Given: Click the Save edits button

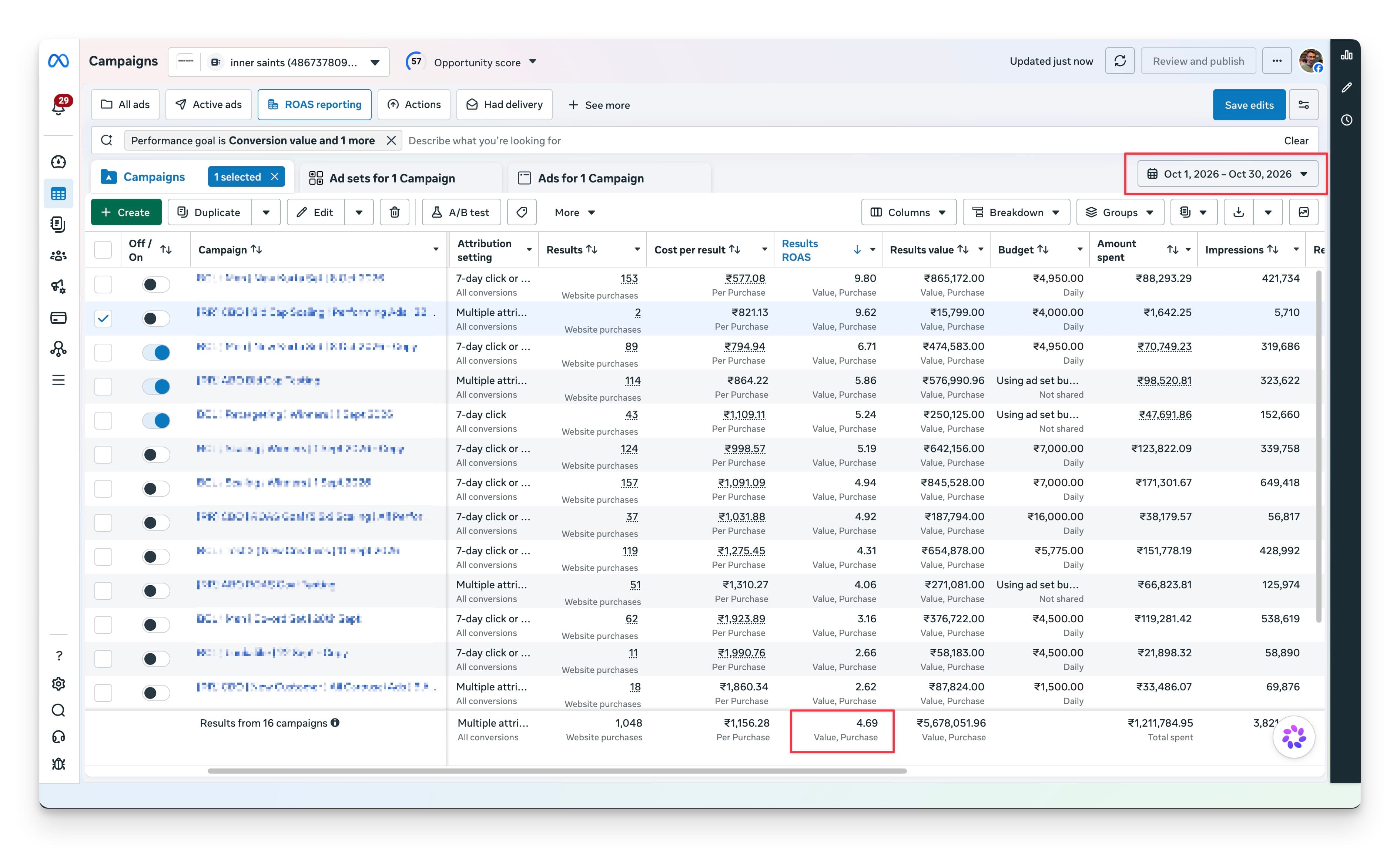Looking at the screenshot, I should click(1249, 105).
